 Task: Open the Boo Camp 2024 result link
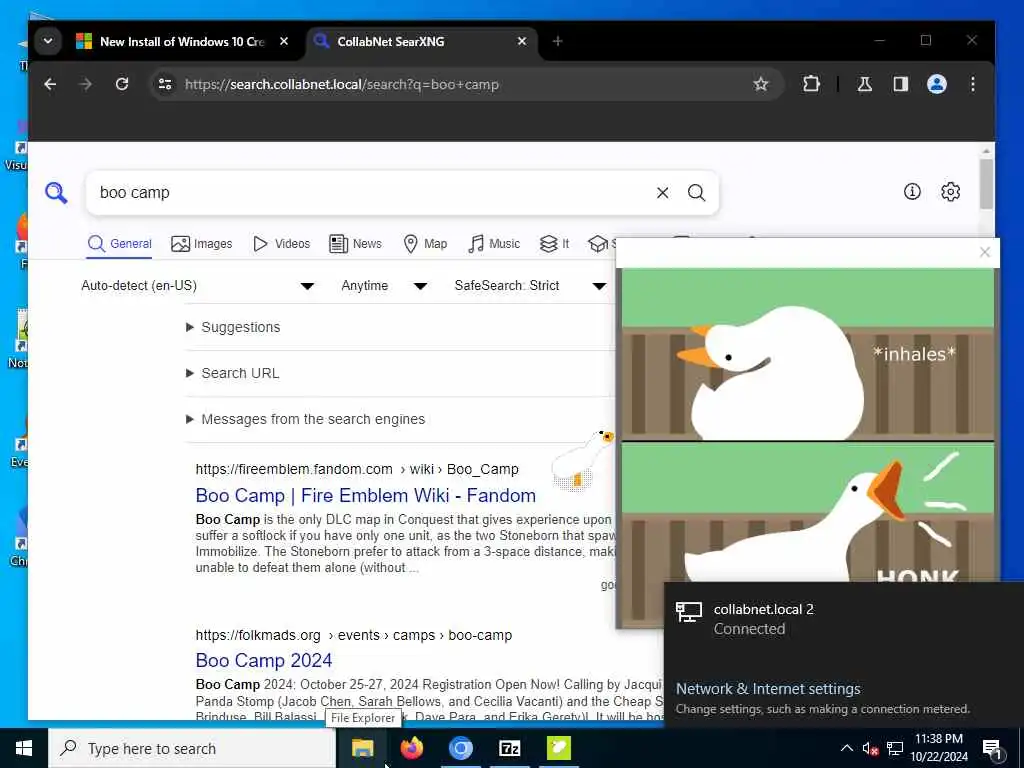pyautogui.click(x=264, y=660)
